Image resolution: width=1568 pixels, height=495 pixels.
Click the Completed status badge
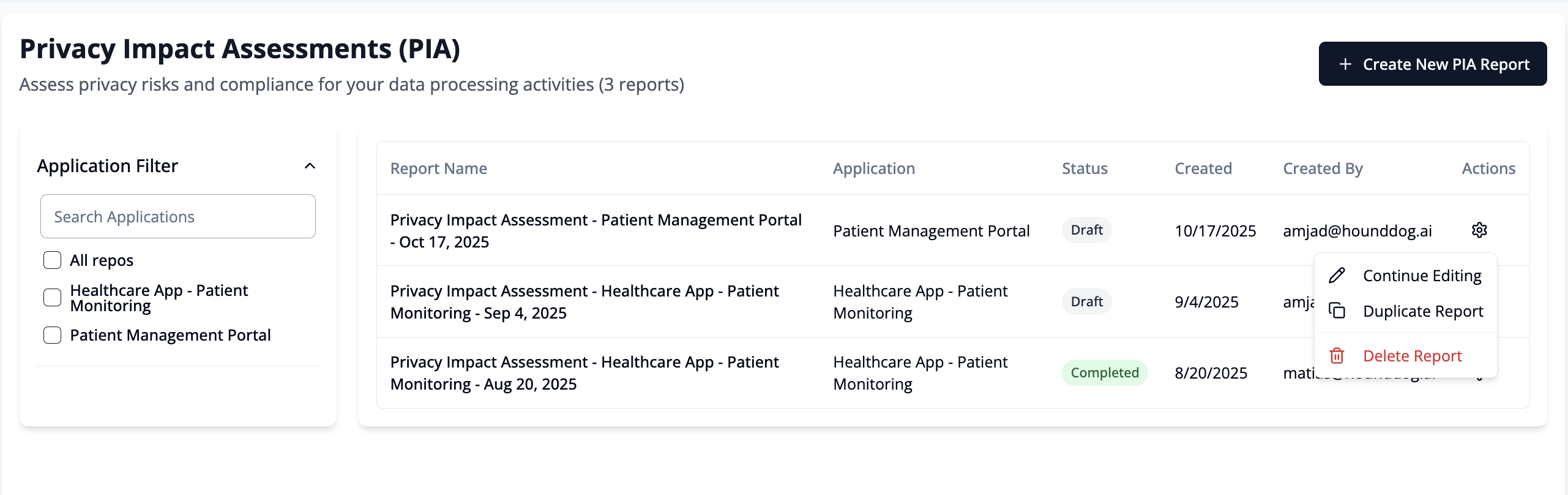[x=1105, y=373]
